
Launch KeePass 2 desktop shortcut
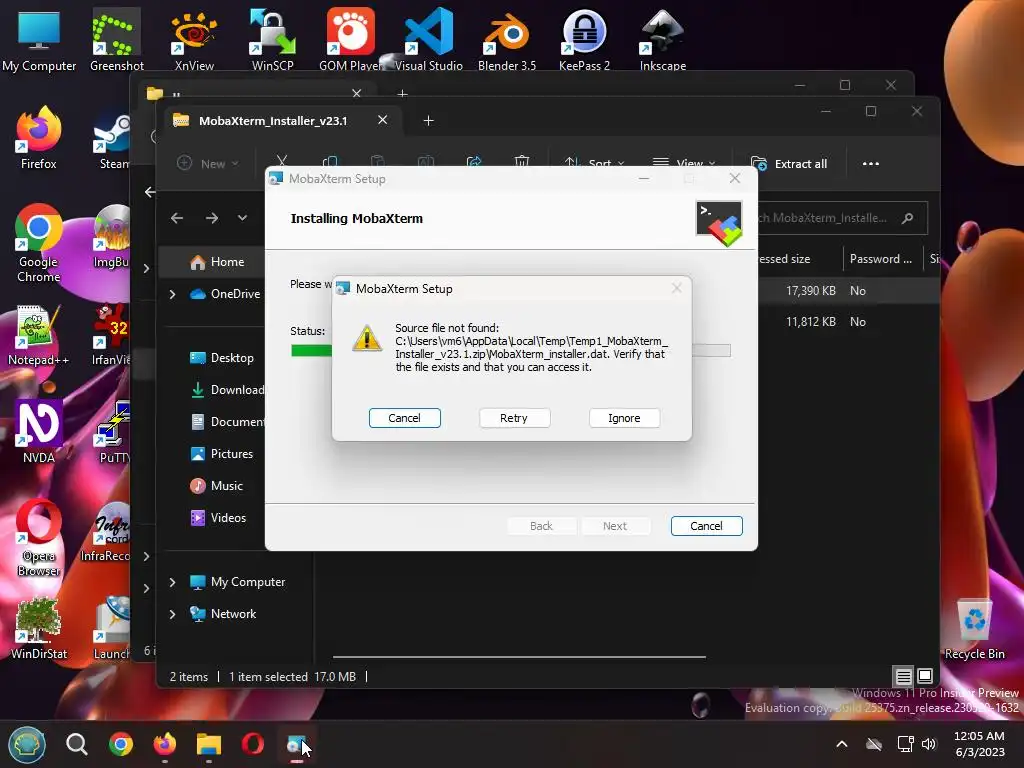point(584,40)
